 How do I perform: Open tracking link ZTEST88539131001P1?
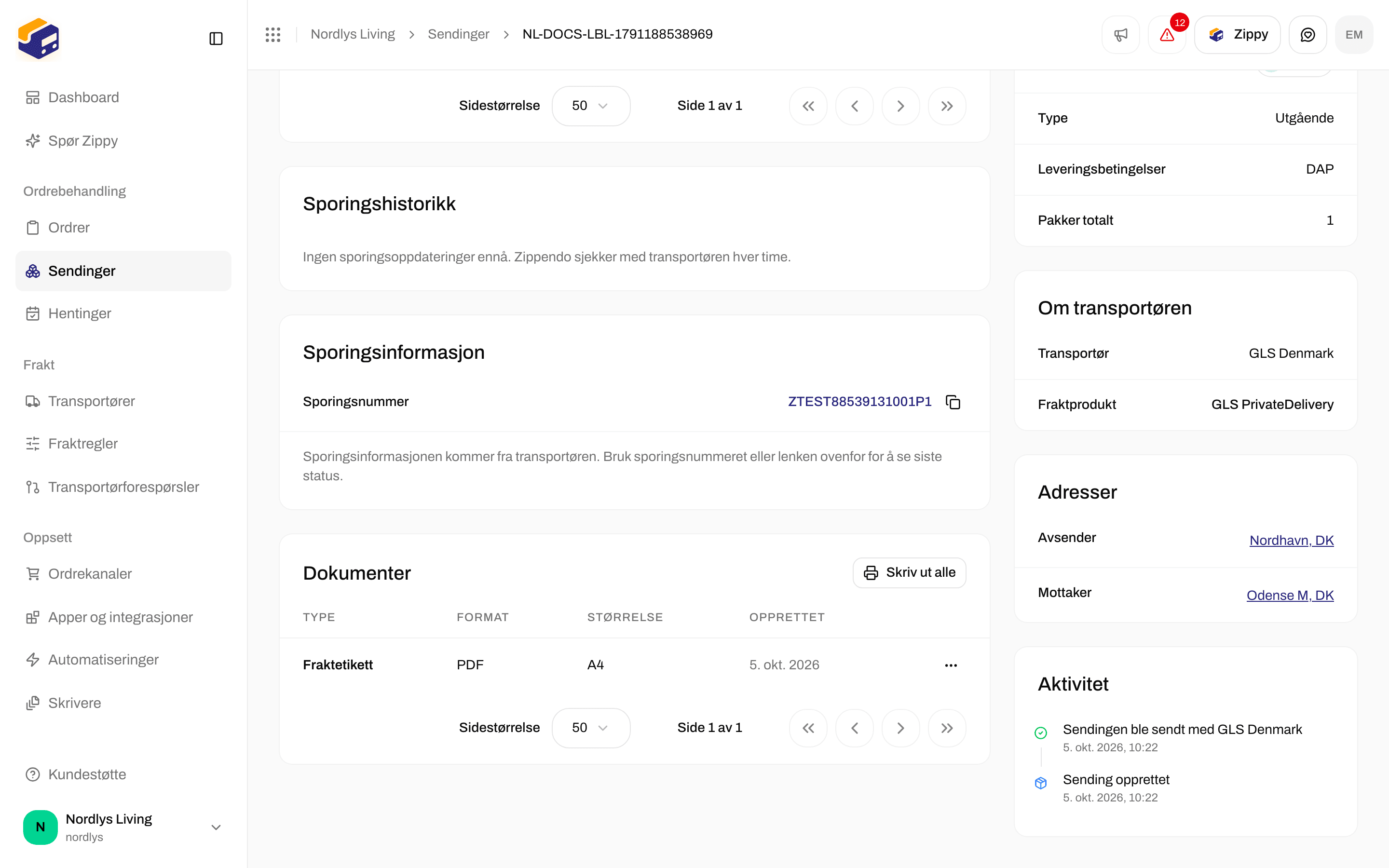pyautogui.click(x=859, y=401)
